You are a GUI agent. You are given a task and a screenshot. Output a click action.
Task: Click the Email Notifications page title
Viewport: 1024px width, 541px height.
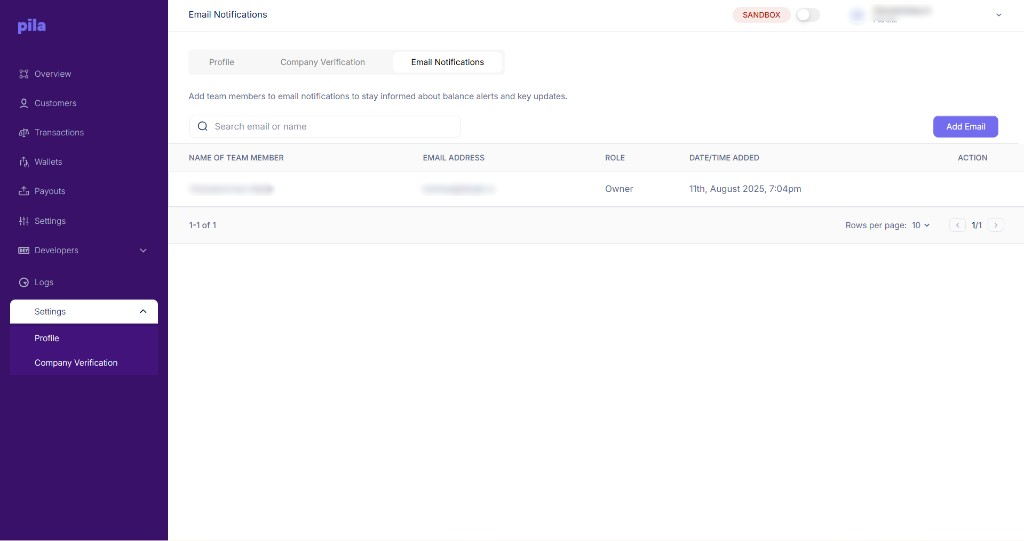228,14
